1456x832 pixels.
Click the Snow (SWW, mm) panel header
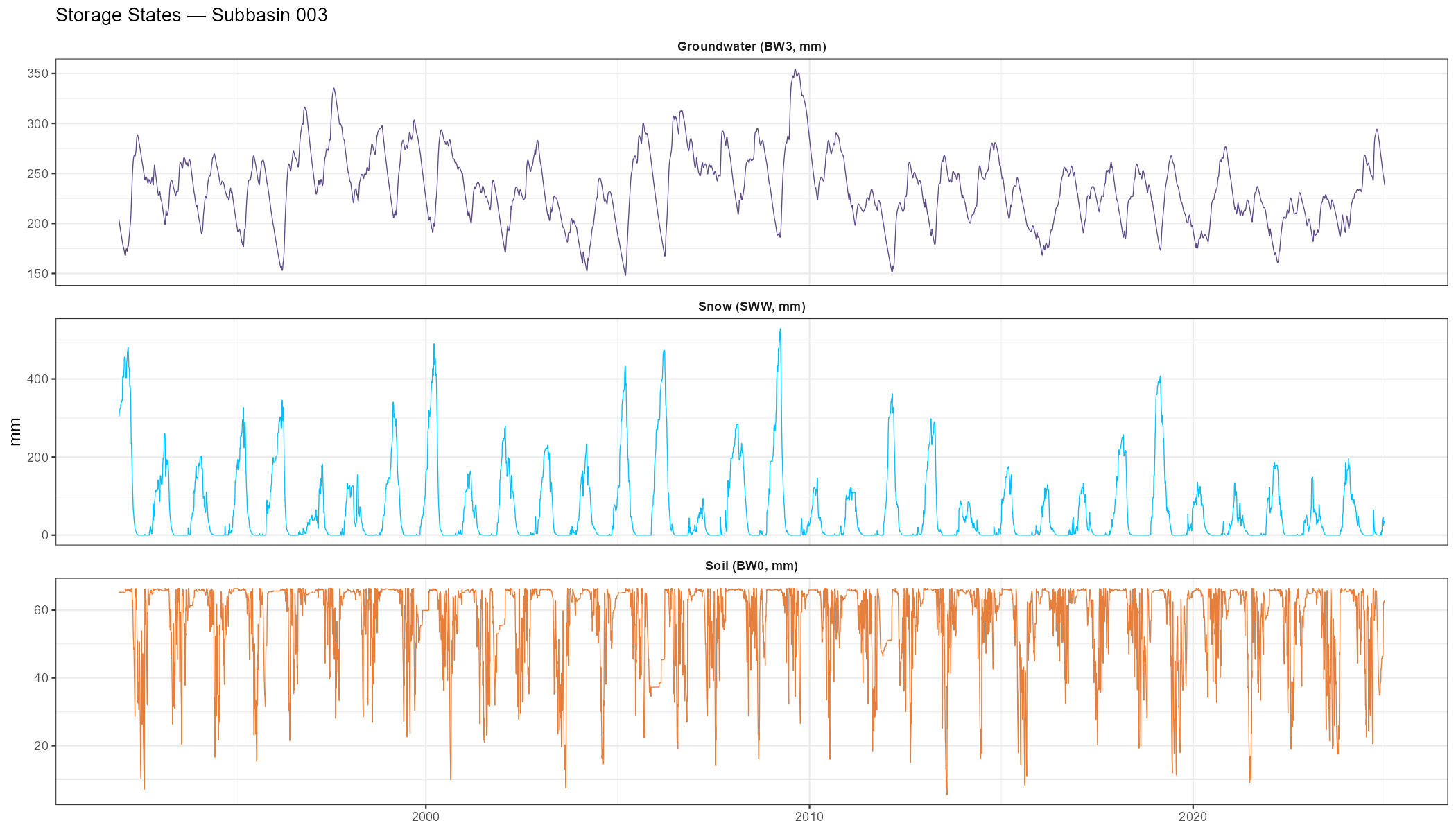tap(752, 306)
